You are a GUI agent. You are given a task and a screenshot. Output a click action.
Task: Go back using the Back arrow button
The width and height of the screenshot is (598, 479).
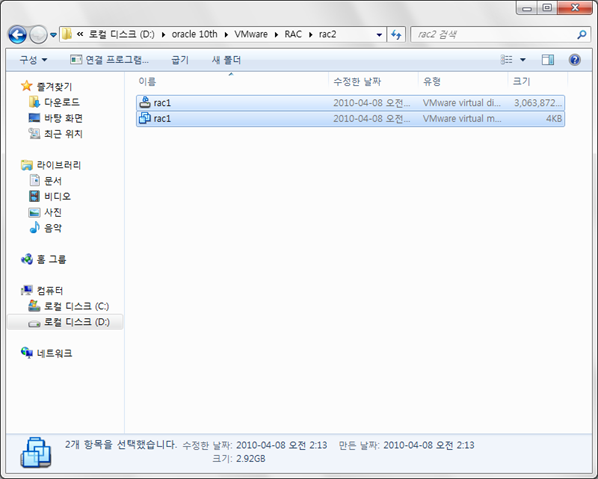click(x=17, y=35)
